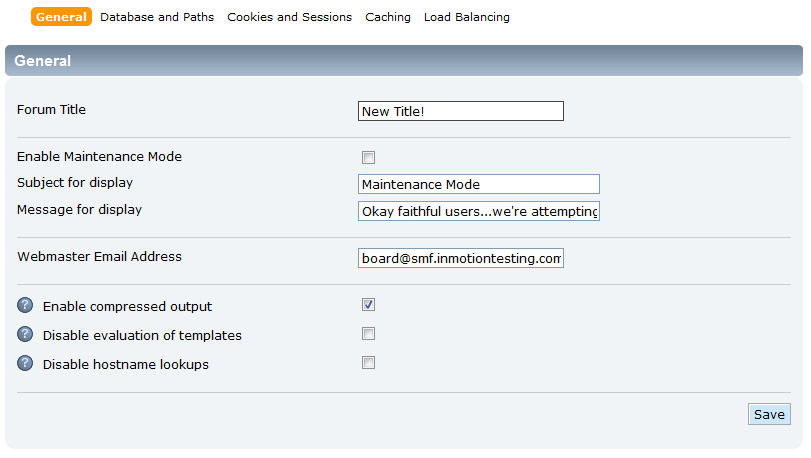Screen dimensions: 811x458
Task: Click the Webmaster Email Address label
Action: 99,256
